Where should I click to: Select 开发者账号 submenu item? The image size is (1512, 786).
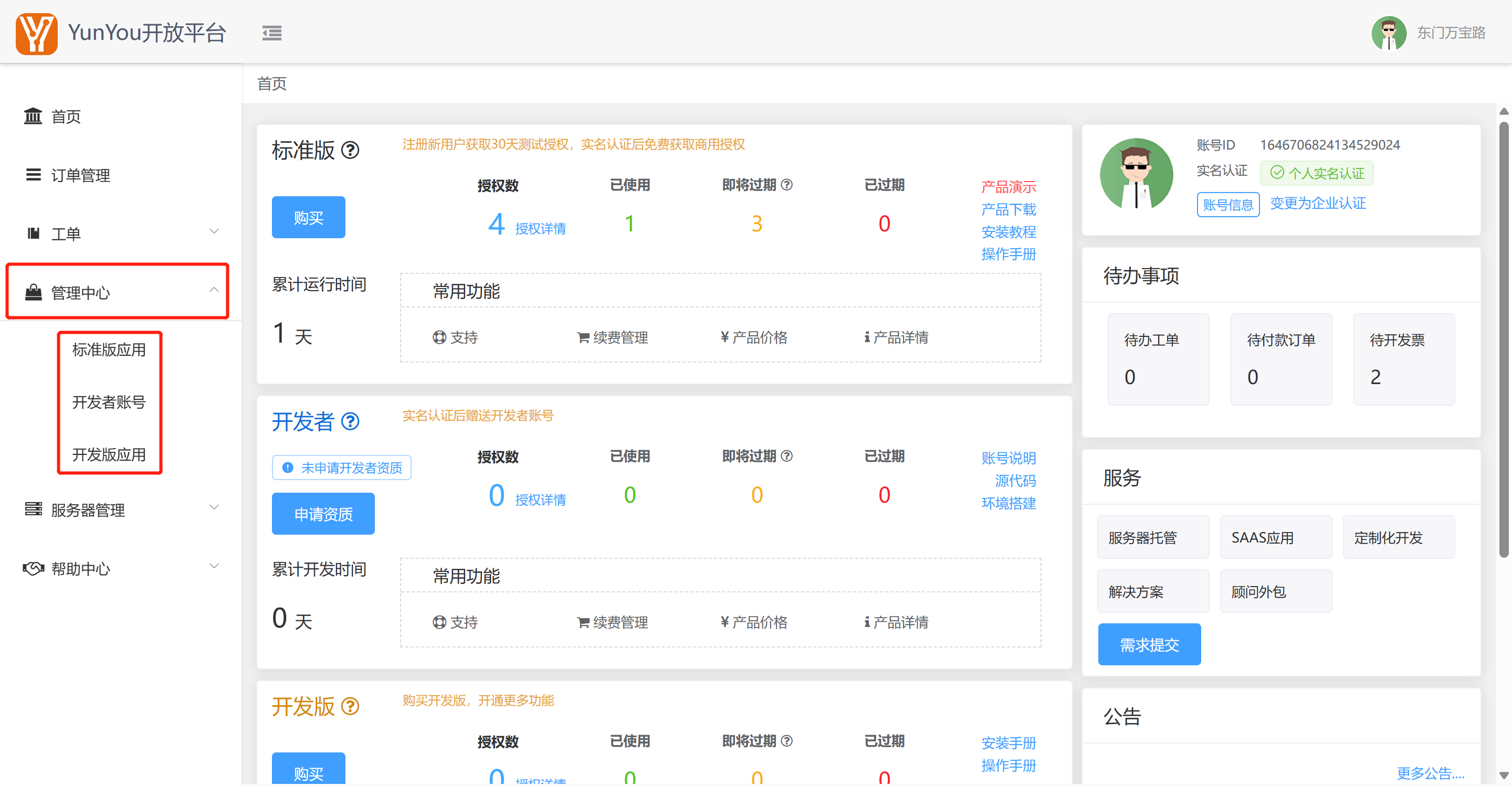(x=109, y=402)
